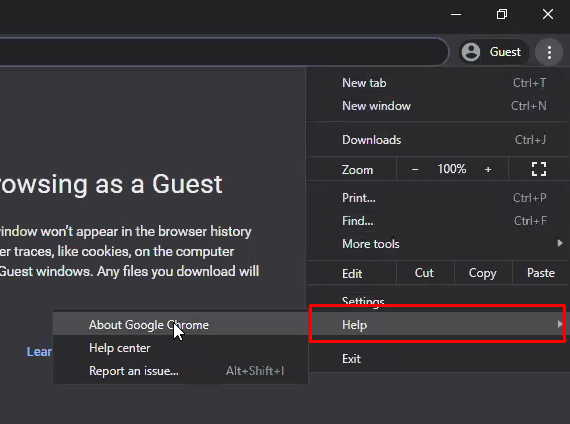Open the Chrome three-dot menu button
Viewport: 570px width, 424px height.
pyautogui.click(x=549, y=52)
